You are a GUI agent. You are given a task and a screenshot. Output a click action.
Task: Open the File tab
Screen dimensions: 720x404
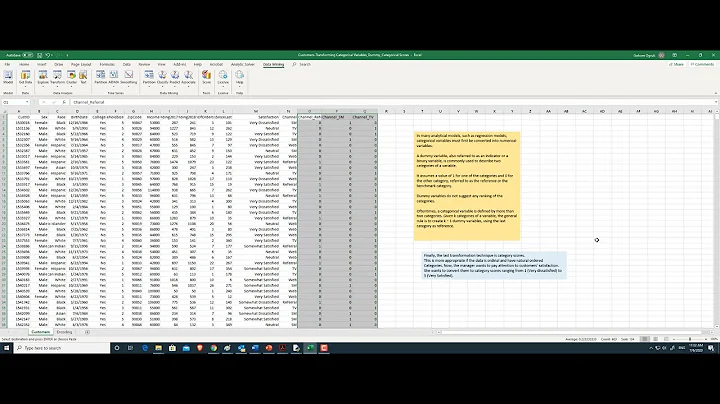tap(7, 65)
